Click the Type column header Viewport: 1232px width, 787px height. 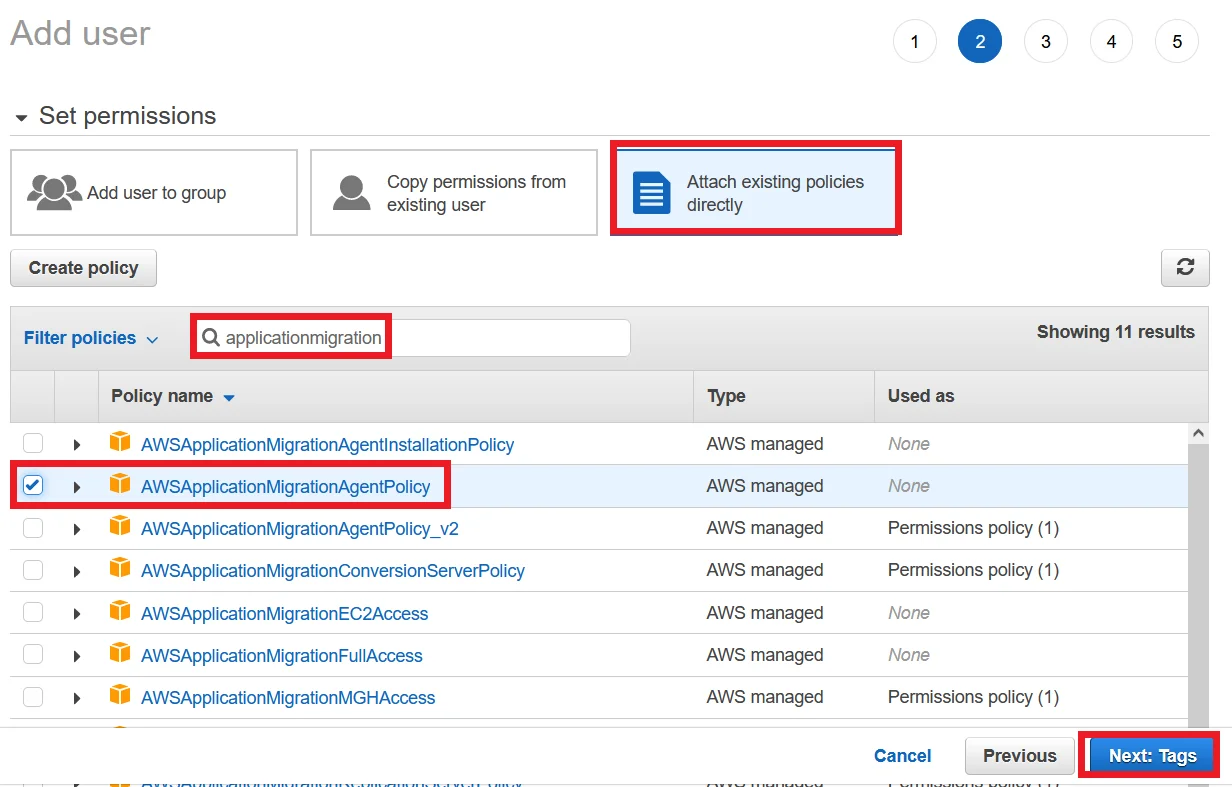pos(726,396)
